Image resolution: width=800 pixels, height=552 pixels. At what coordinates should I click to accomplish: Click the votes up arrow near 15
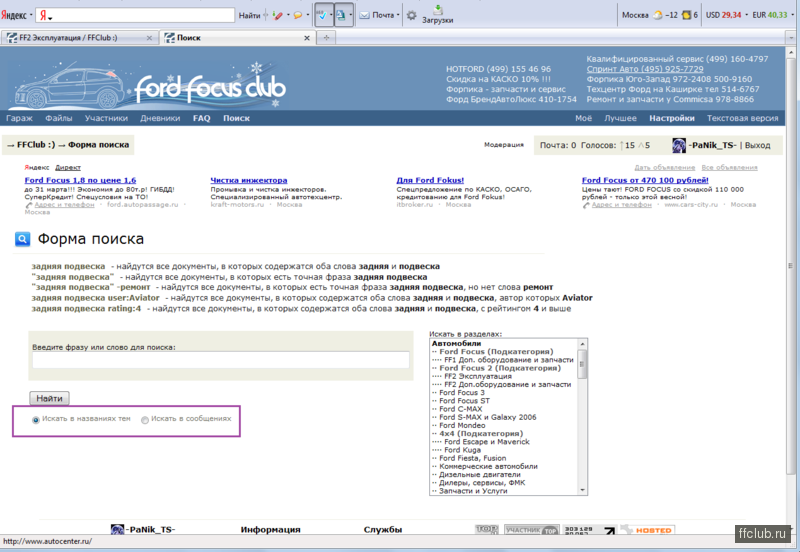click(622, 145)
